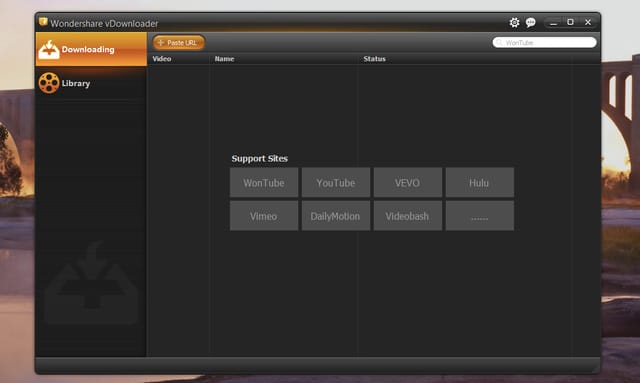
Task: Click the magnifier icon in search box
Action: pyautogui.click(x=499, y=42)
